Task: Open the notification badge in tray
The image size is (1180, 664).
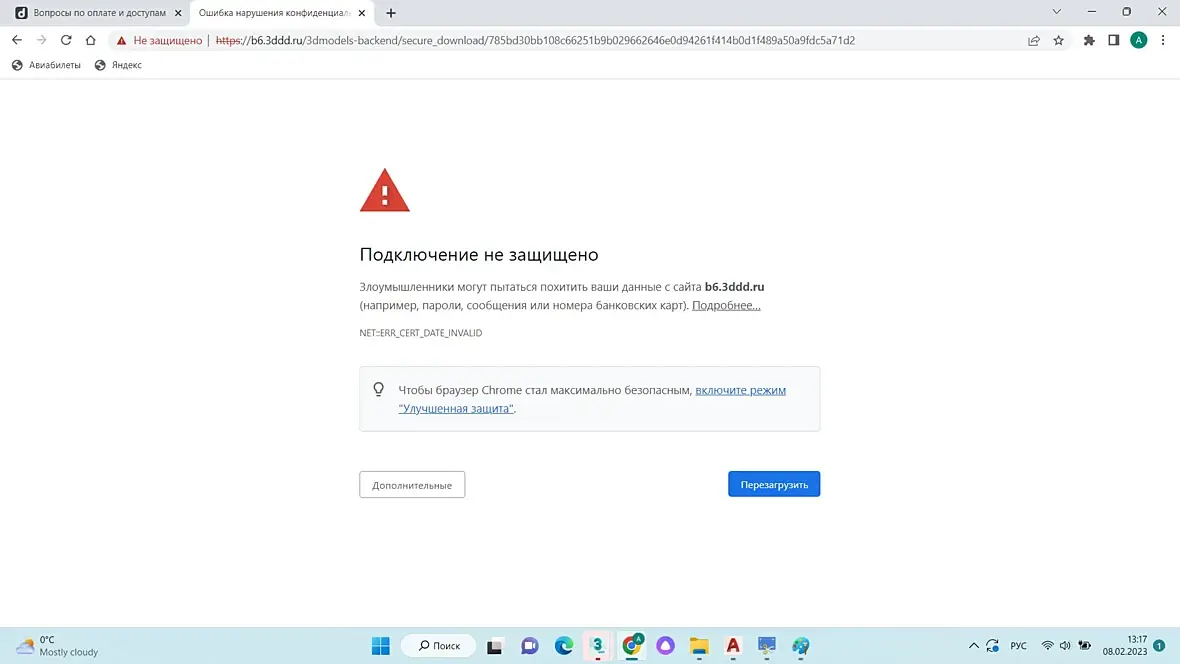Action: point(1159,646)
